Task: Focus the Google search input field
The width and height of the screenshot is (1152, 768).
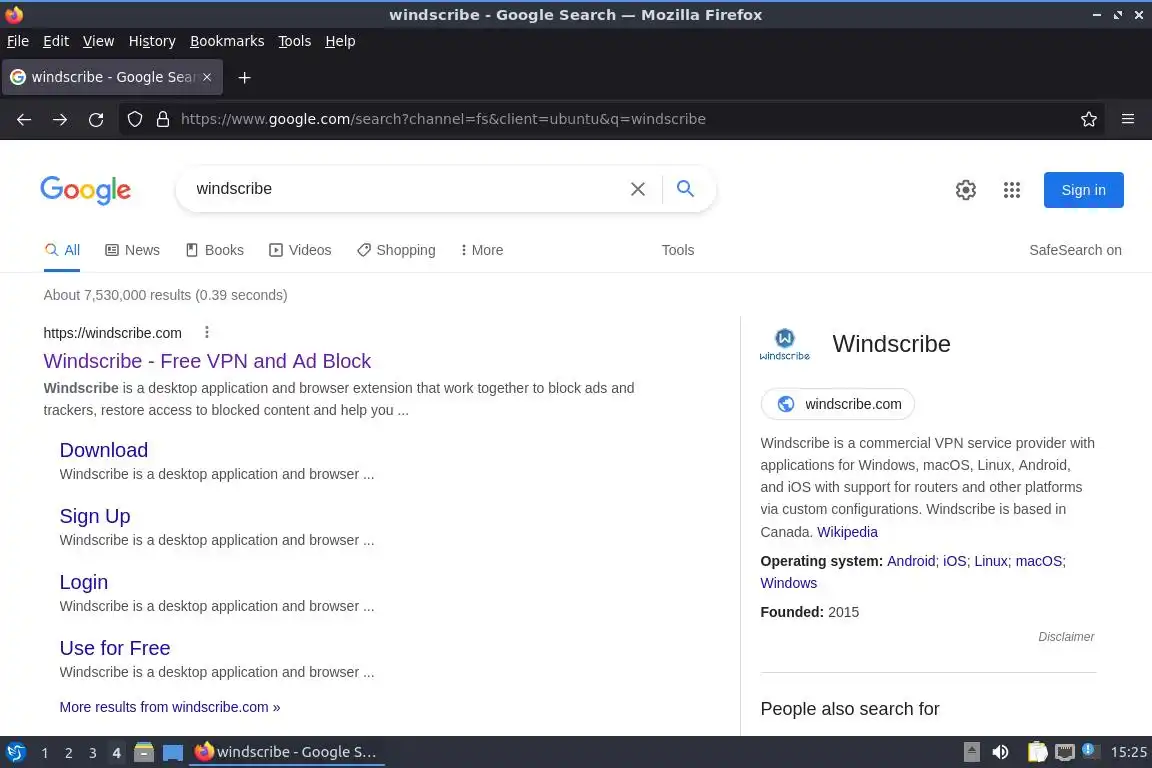Action: tap(408, 189)
